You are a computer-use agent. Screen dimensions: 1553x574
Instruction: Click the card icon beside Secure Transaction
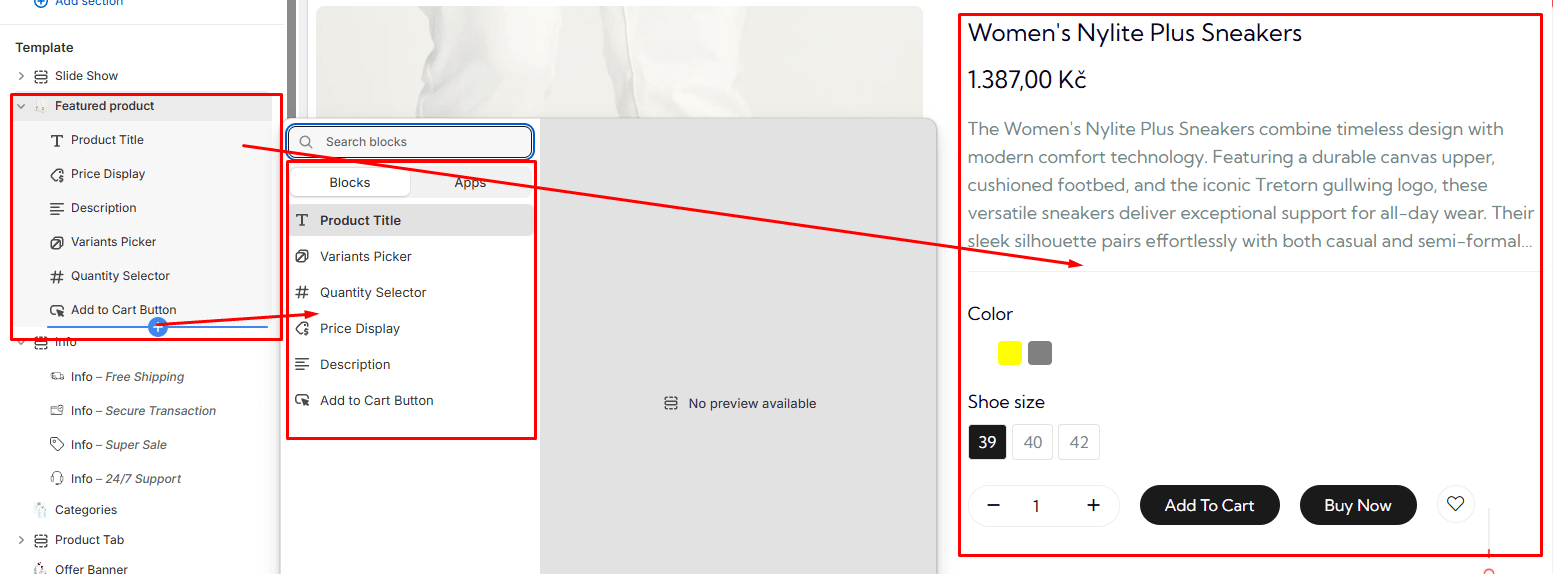click(57, 411)
